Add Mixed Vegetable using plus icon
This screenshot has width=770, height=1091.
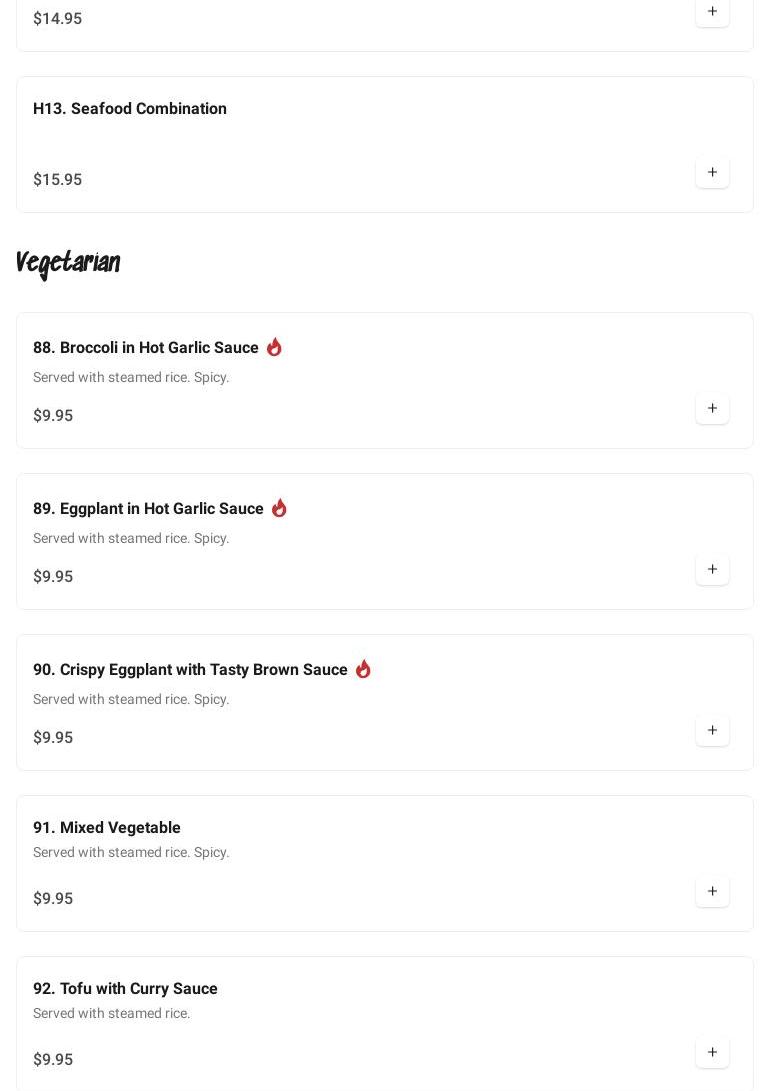point(712,891)
